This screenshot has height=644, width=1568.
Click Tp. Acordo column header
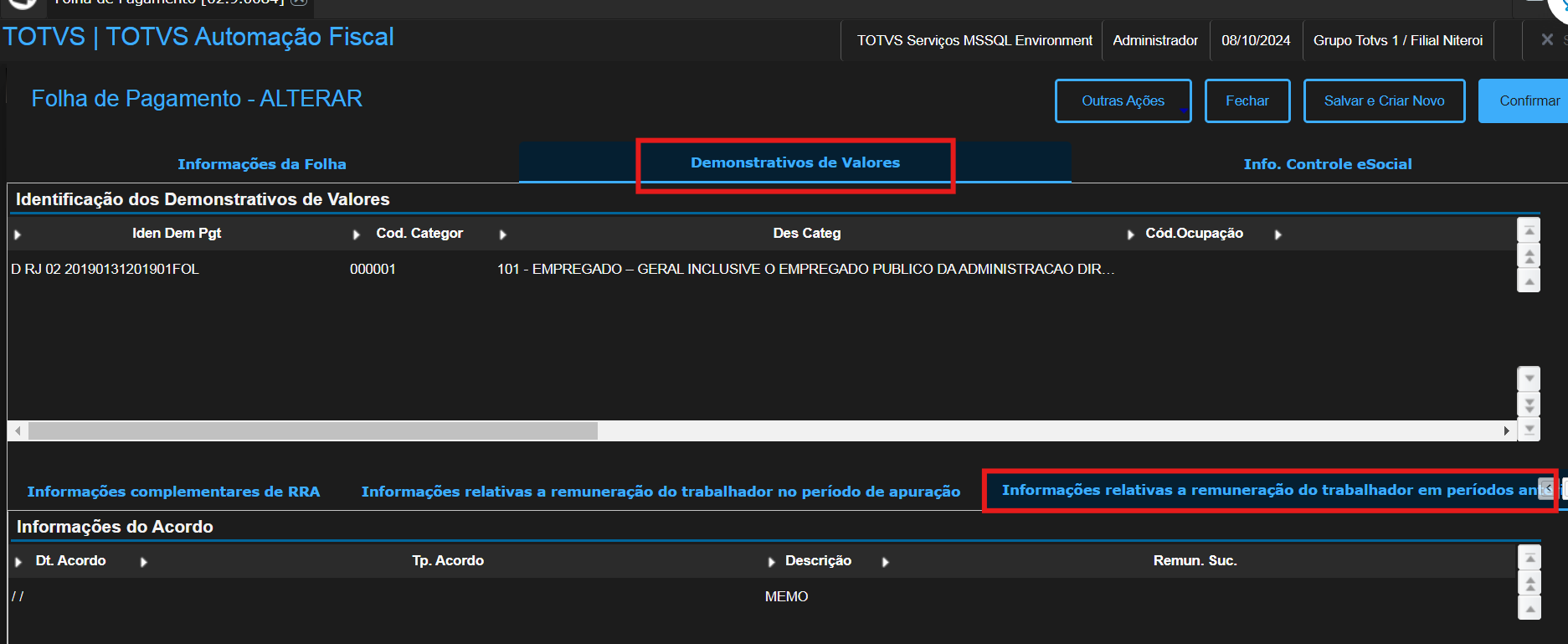[448, 560]
